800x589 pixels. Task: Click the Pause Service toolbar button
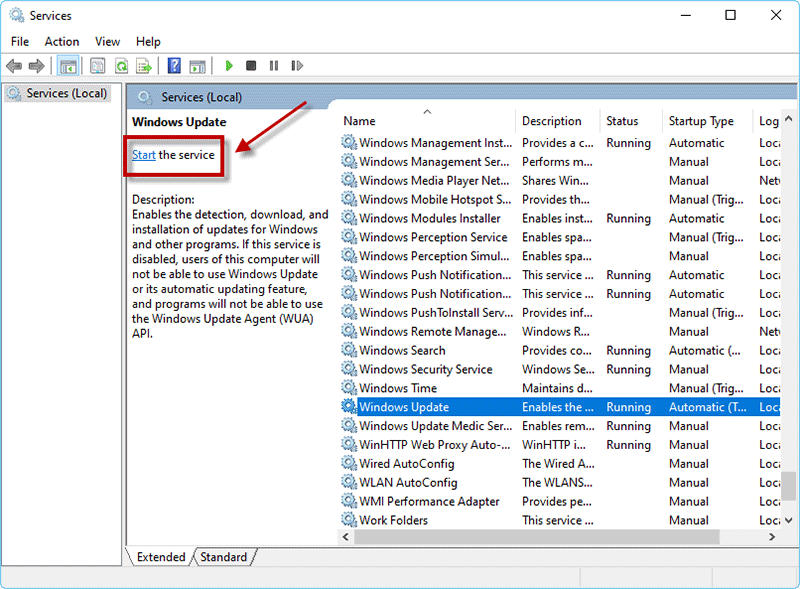(274, 66)
